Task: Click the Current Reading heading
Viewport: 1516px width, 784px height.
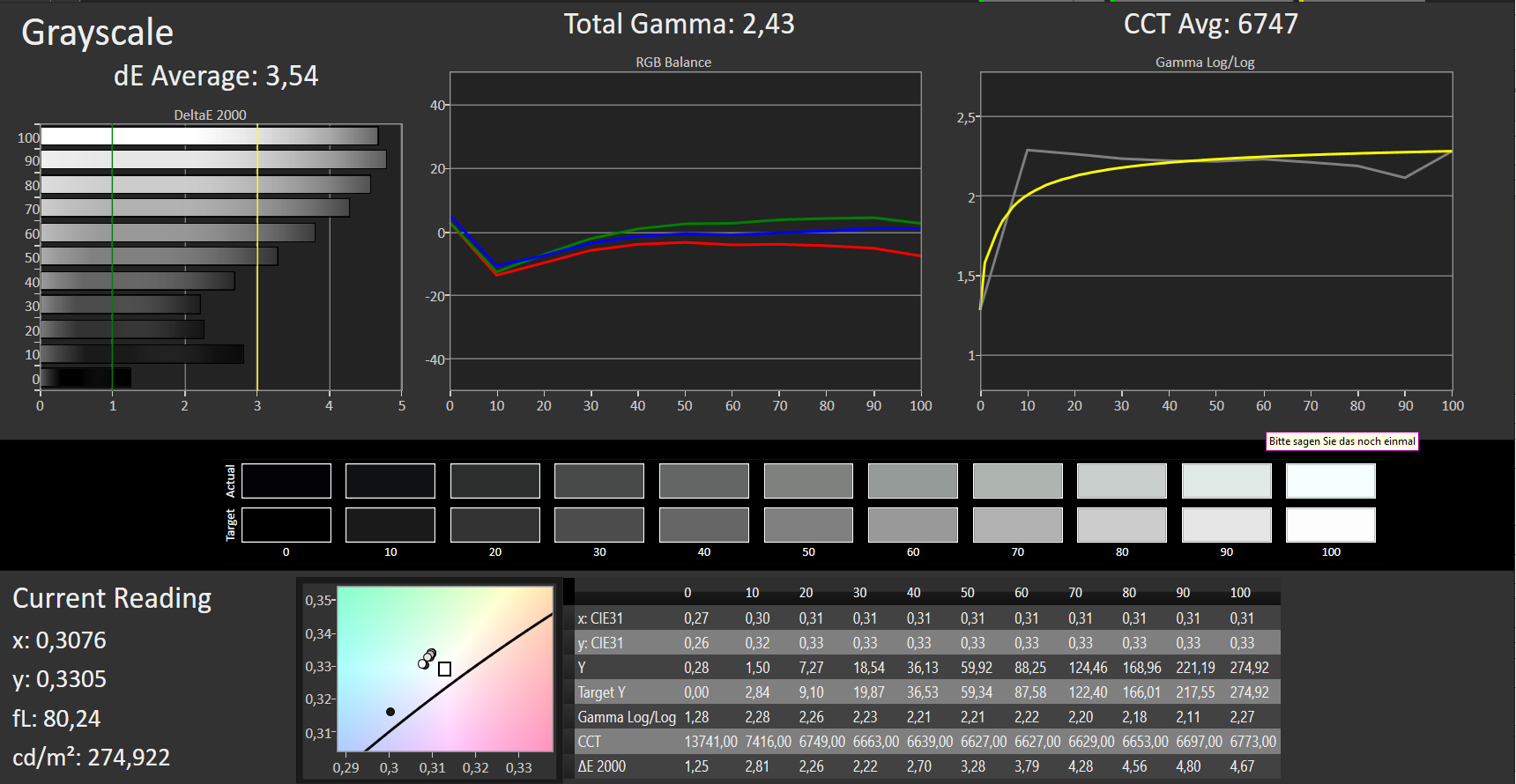Action: [x=112, y=598]
